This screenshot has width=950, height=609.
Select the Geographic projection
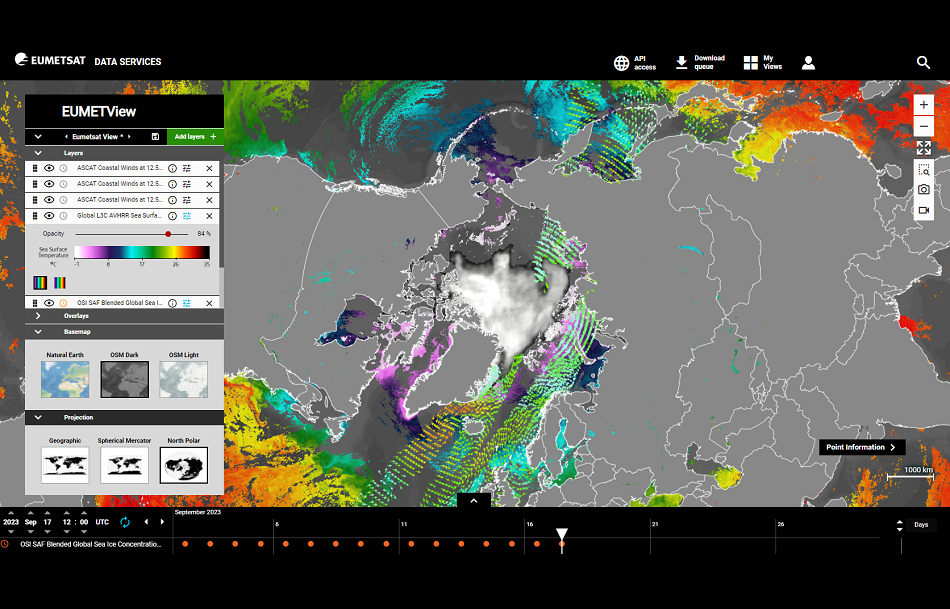point(65,465)
